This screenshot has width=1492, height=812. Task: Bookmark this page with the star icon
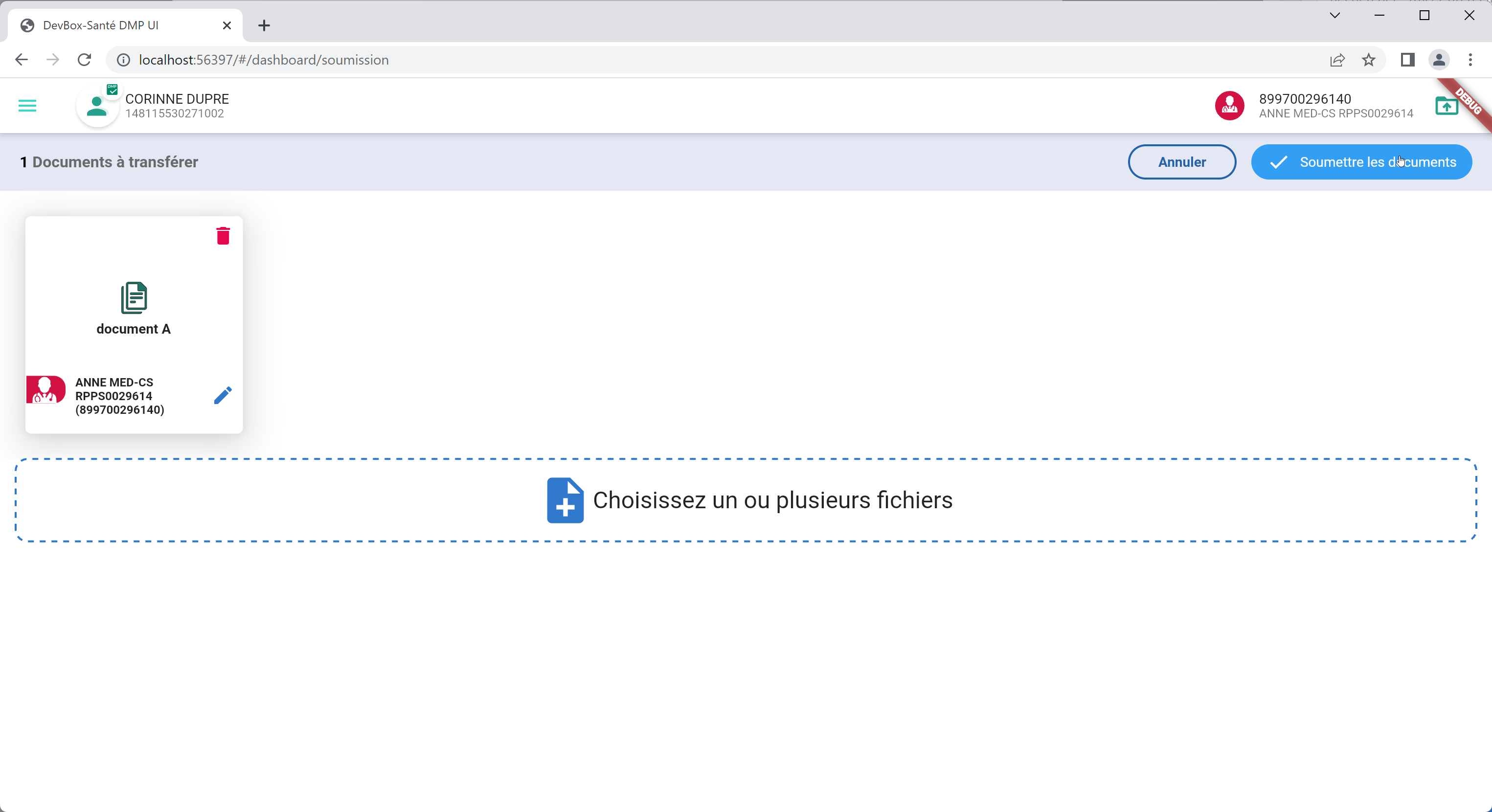[x=1369, y=60]
